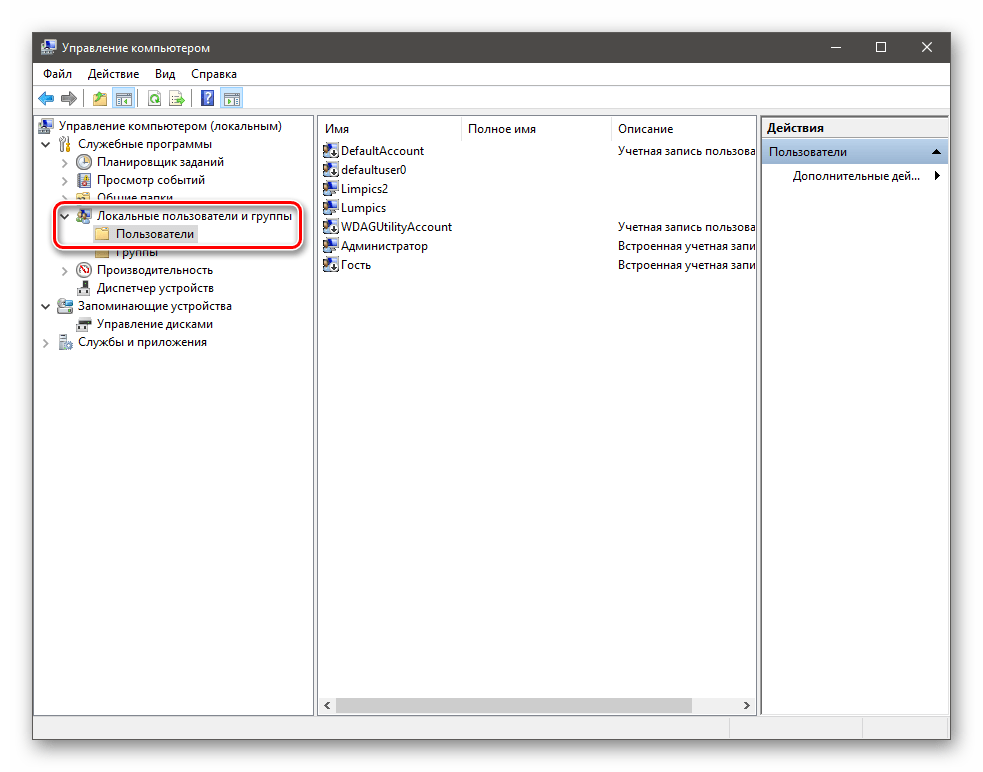The width and height of the screenshot is (983, 772).
Task: Click the horizontal scrollbar left arrow
Action: 327,706
